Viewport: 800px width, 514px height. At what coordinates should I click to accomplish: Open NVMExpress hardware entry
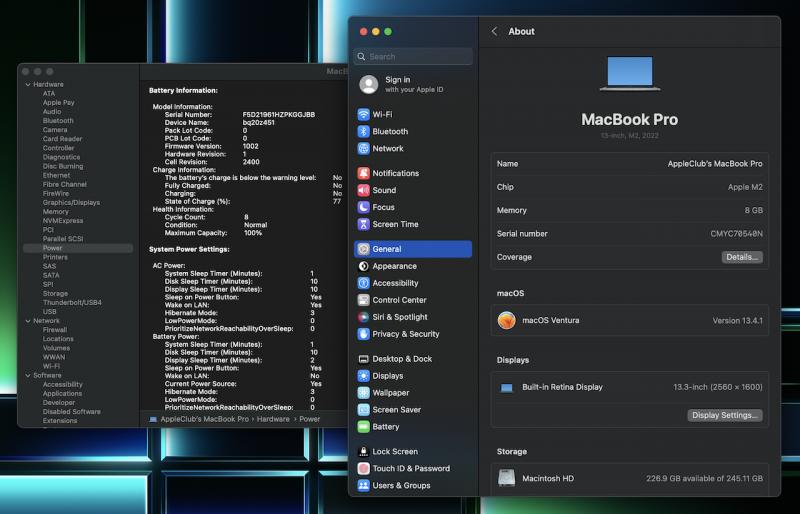(63, 221)
